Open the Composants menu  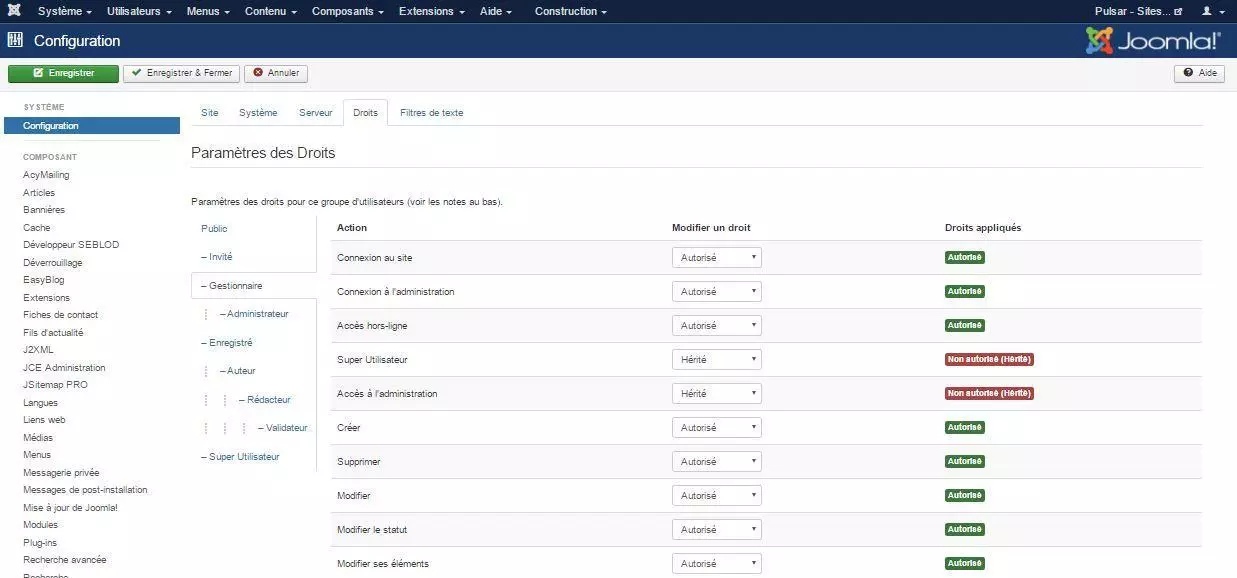pyautogui.click(x=348, y=11)
